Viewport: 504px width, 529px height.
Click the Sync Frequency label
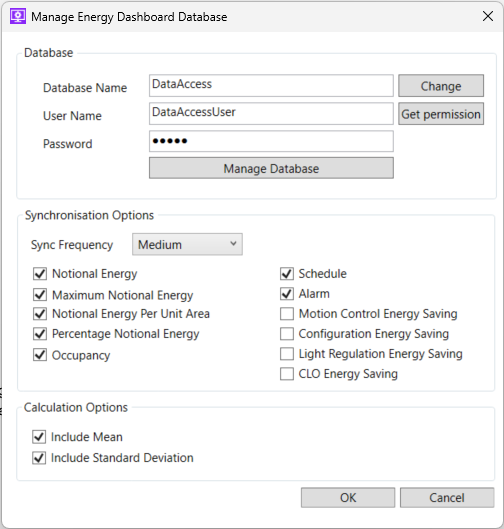(72, 245)
